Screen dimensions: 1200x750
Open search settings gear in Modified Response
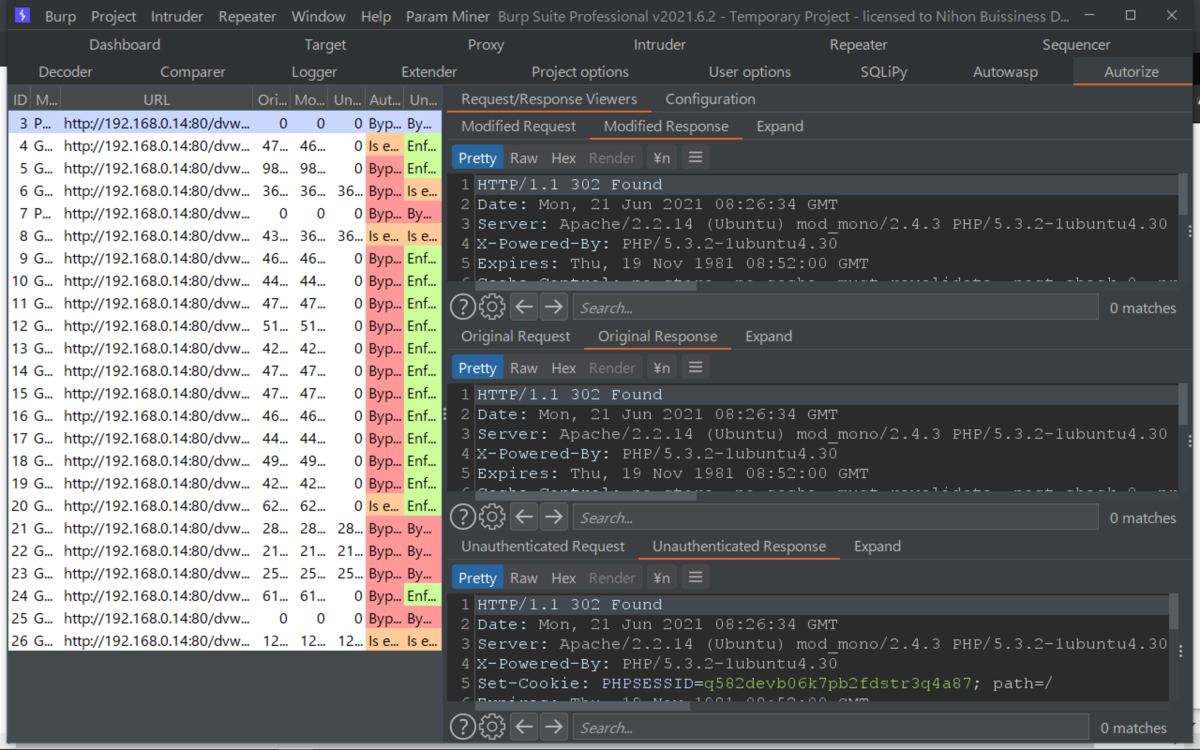point(492,307)
